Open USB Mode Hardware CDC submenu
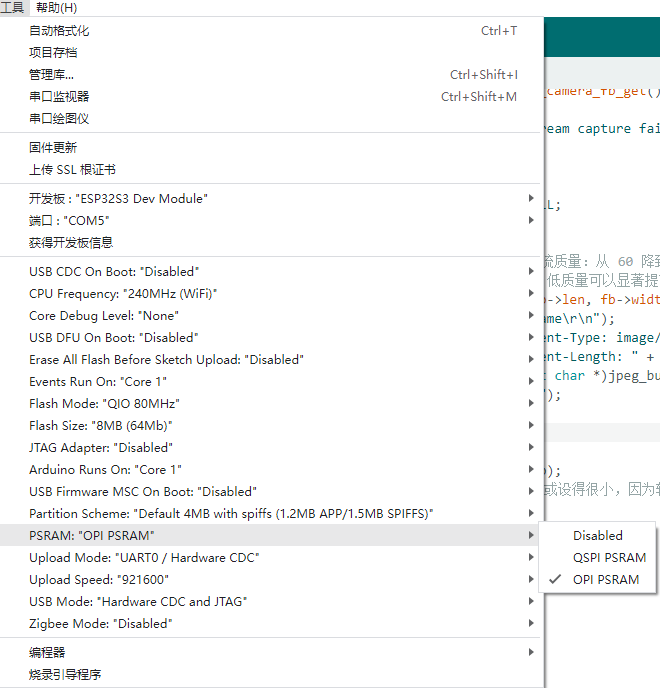Screen dimensions: 660x688 point(272,601)
